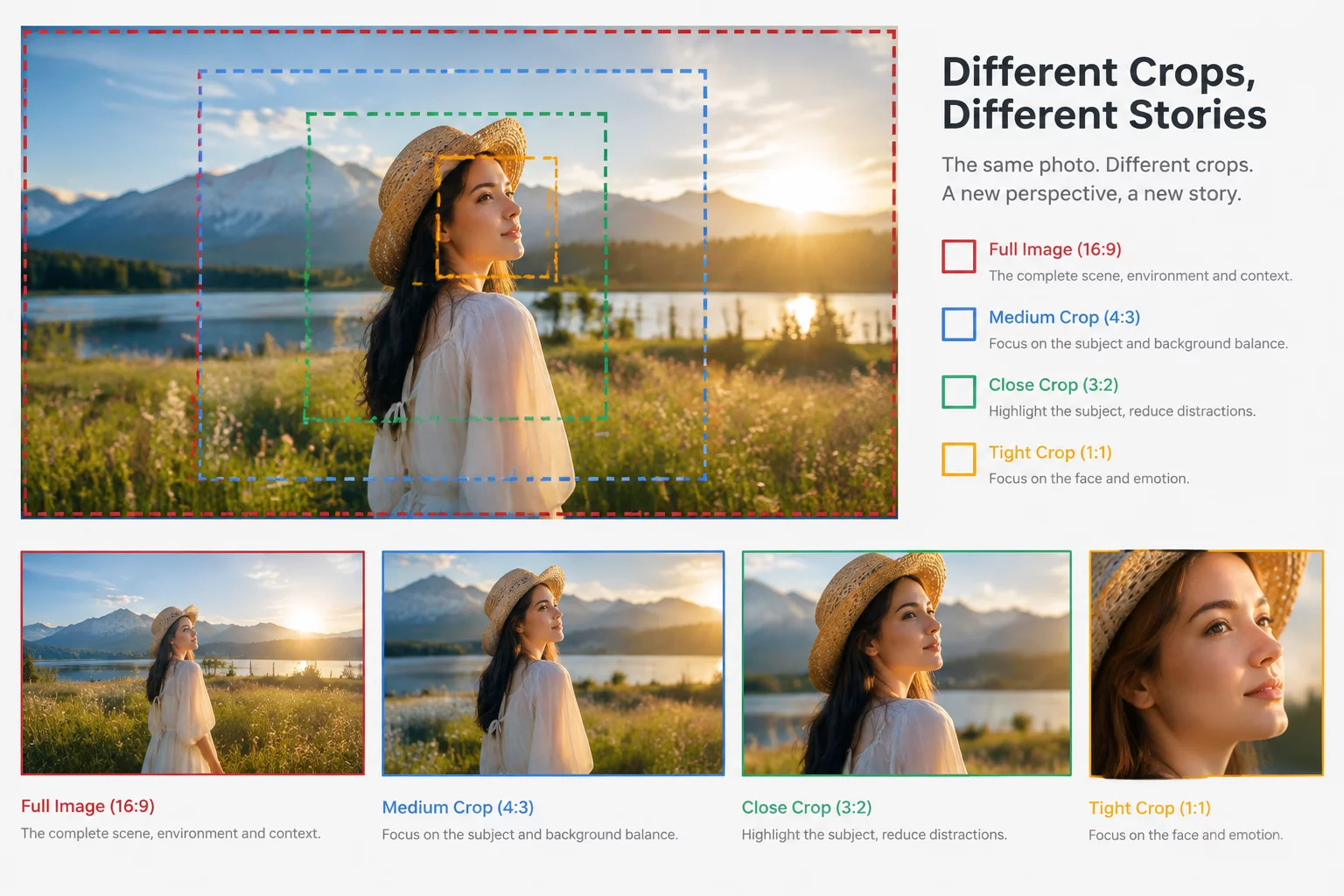The image size is (1344, 896).
Task: Click legend text 'The complete scene, environment and context.'
Action: pos(1140,276)
